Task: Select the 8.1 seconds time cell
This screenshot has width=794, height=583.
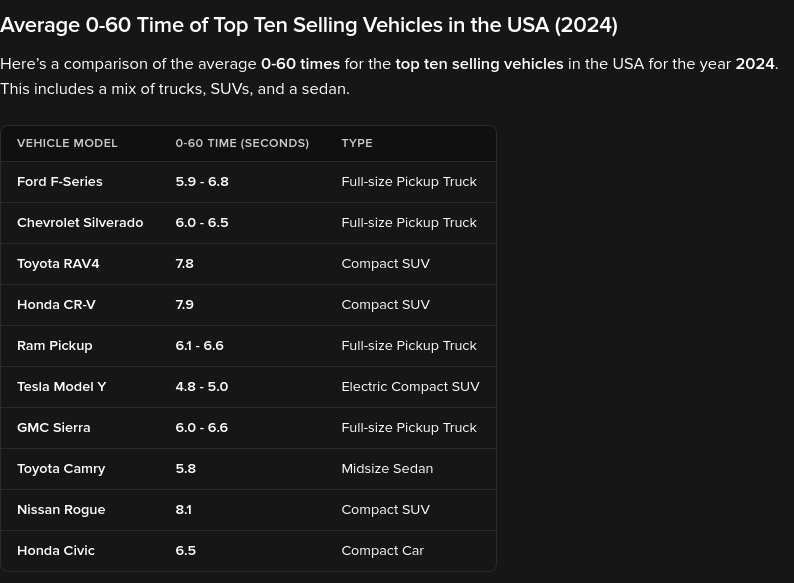Action: pos(184,510)
